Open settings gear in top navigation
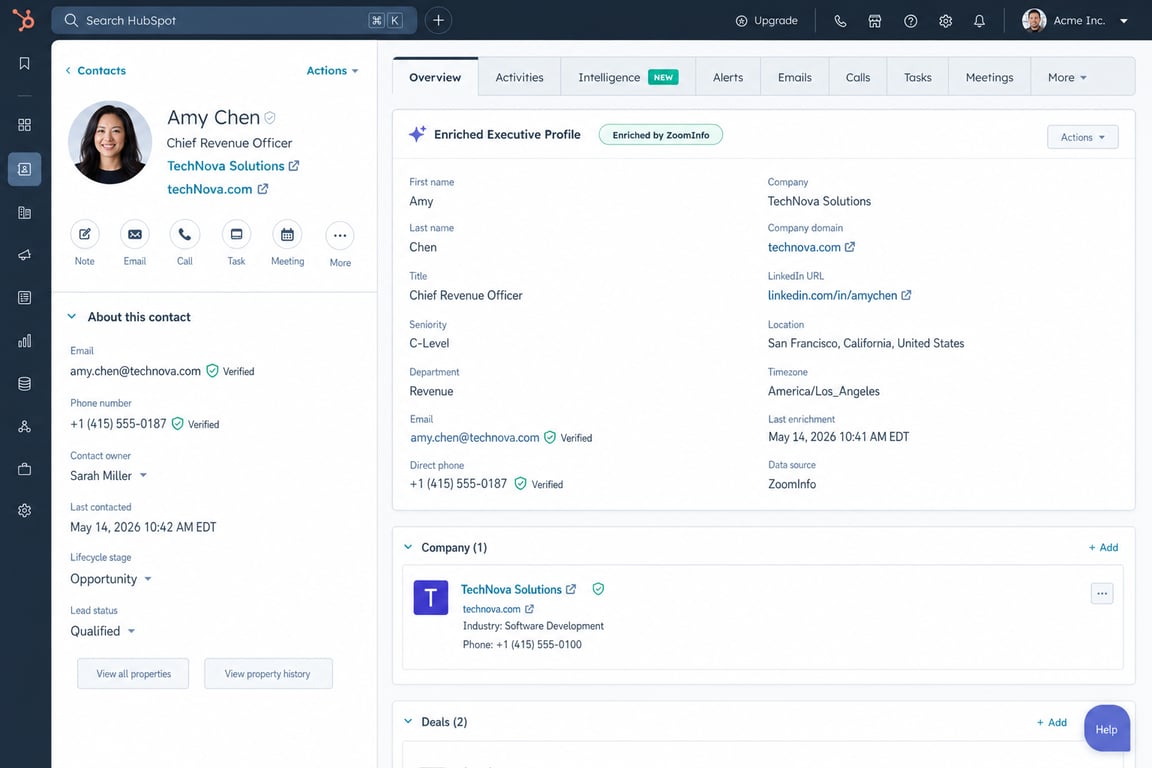This screenshot has height=768, width=1152. pos(946,21)
